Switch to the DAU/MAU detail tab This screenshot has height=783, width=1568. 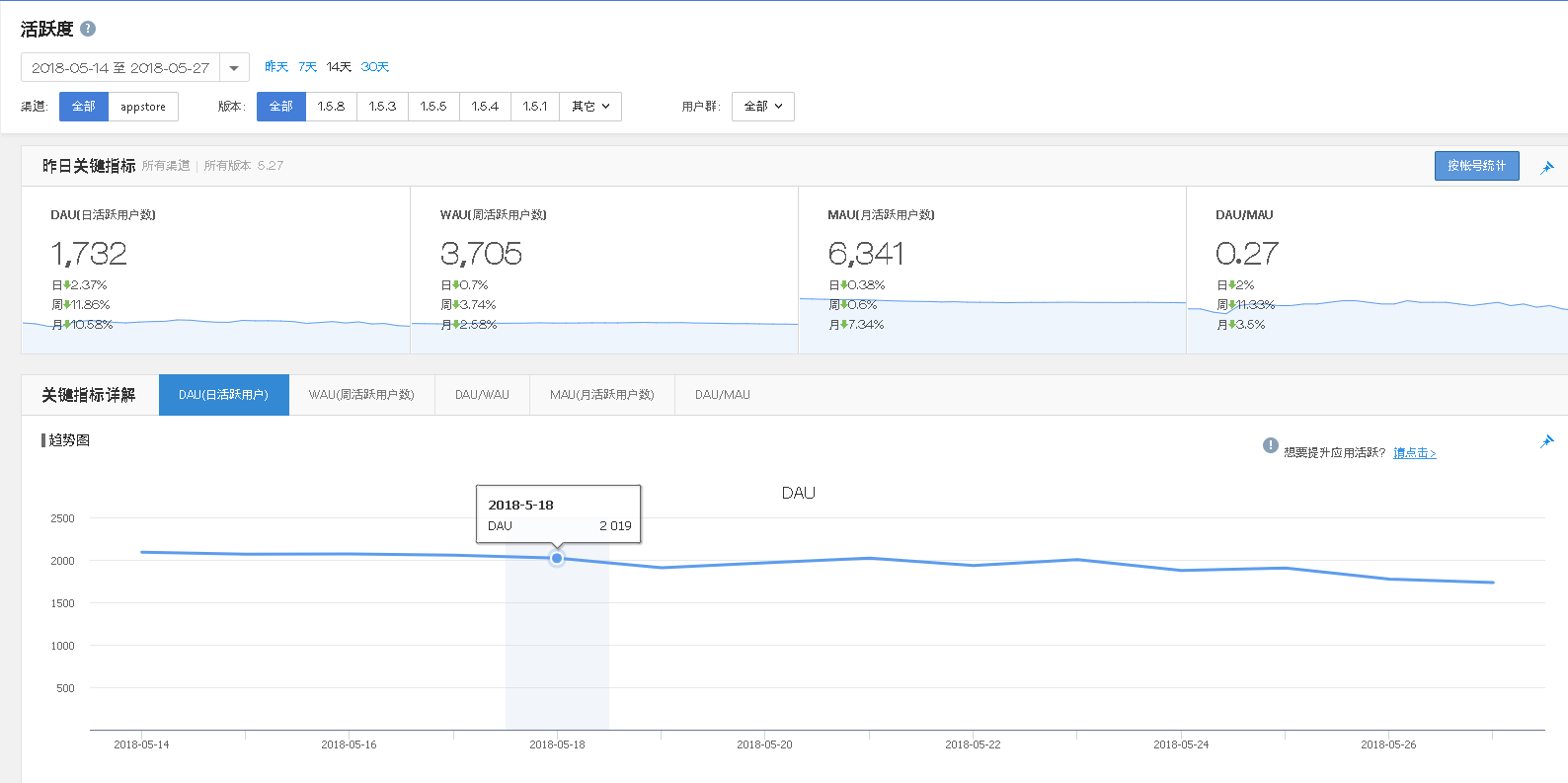pos(723,395)
